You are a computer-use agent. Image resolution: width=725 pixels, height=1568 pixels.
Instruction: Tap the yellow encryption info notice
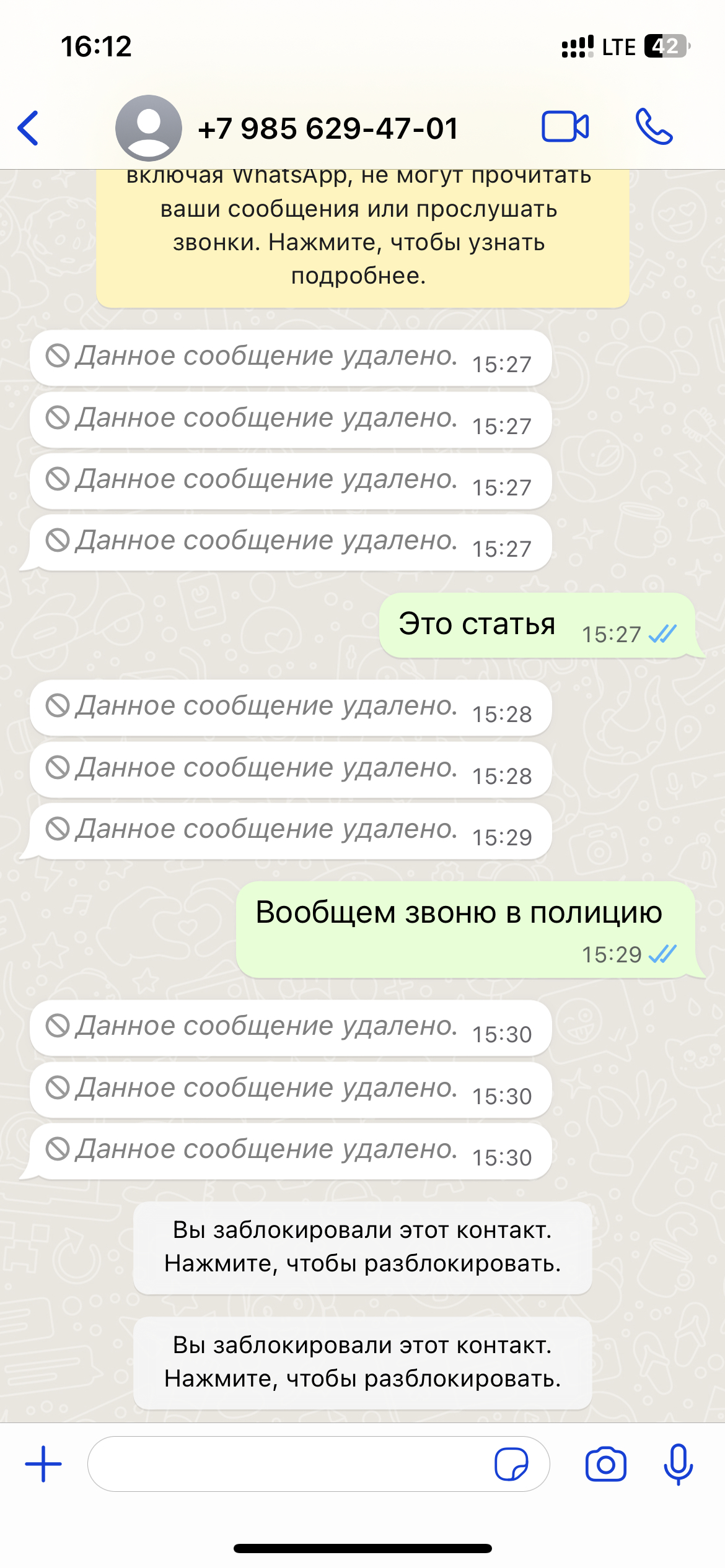point(362,238)
